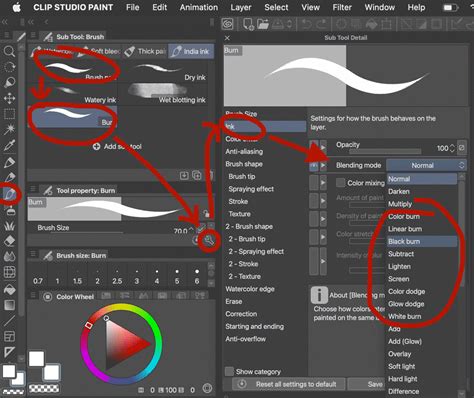Click Add sub tool
Viewport: 474px width, 398px height.
tap(117, 146)
